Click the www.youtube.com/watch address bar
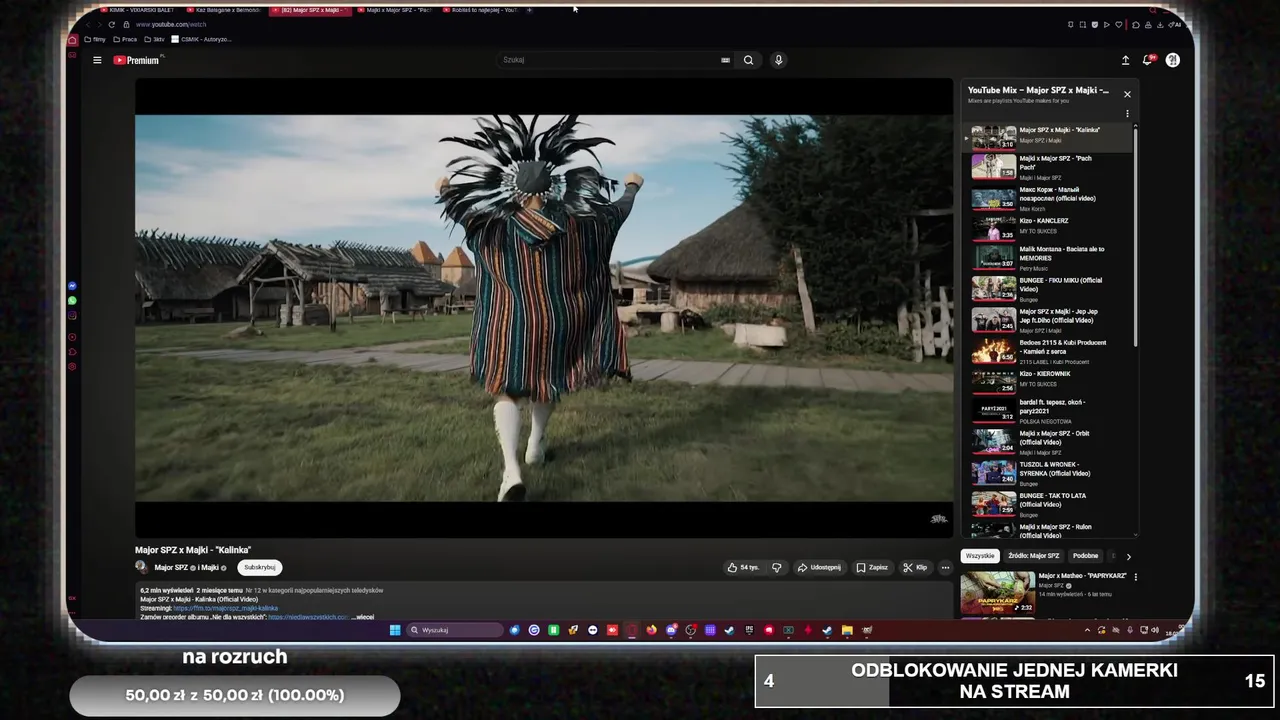Screen dimensions: 1280x720 tap(170, 24)
